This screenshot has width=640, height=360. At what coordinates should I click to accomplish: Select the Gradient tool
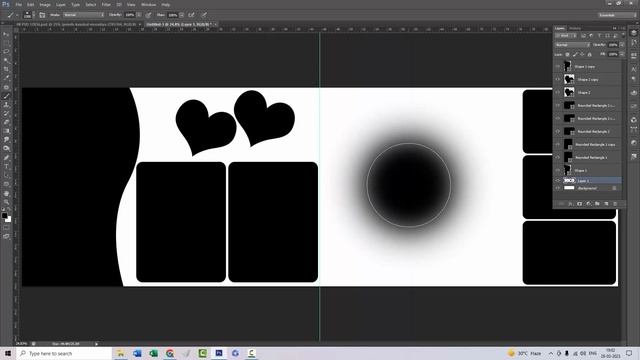pyautogui.click(x=6, y=131)
